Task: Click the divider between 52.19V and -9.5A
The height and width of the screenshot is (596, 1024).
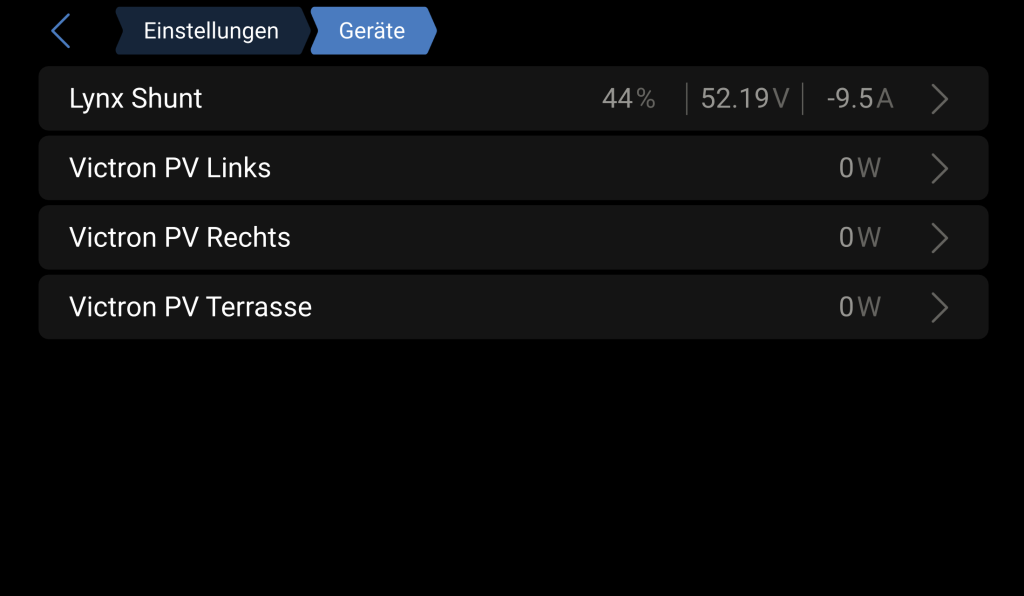Action: tap(803, 99)
